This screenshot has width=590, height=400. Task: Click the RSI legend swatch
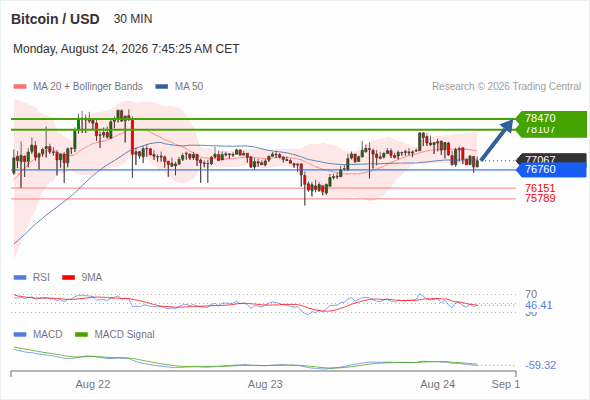pos(20,278)
